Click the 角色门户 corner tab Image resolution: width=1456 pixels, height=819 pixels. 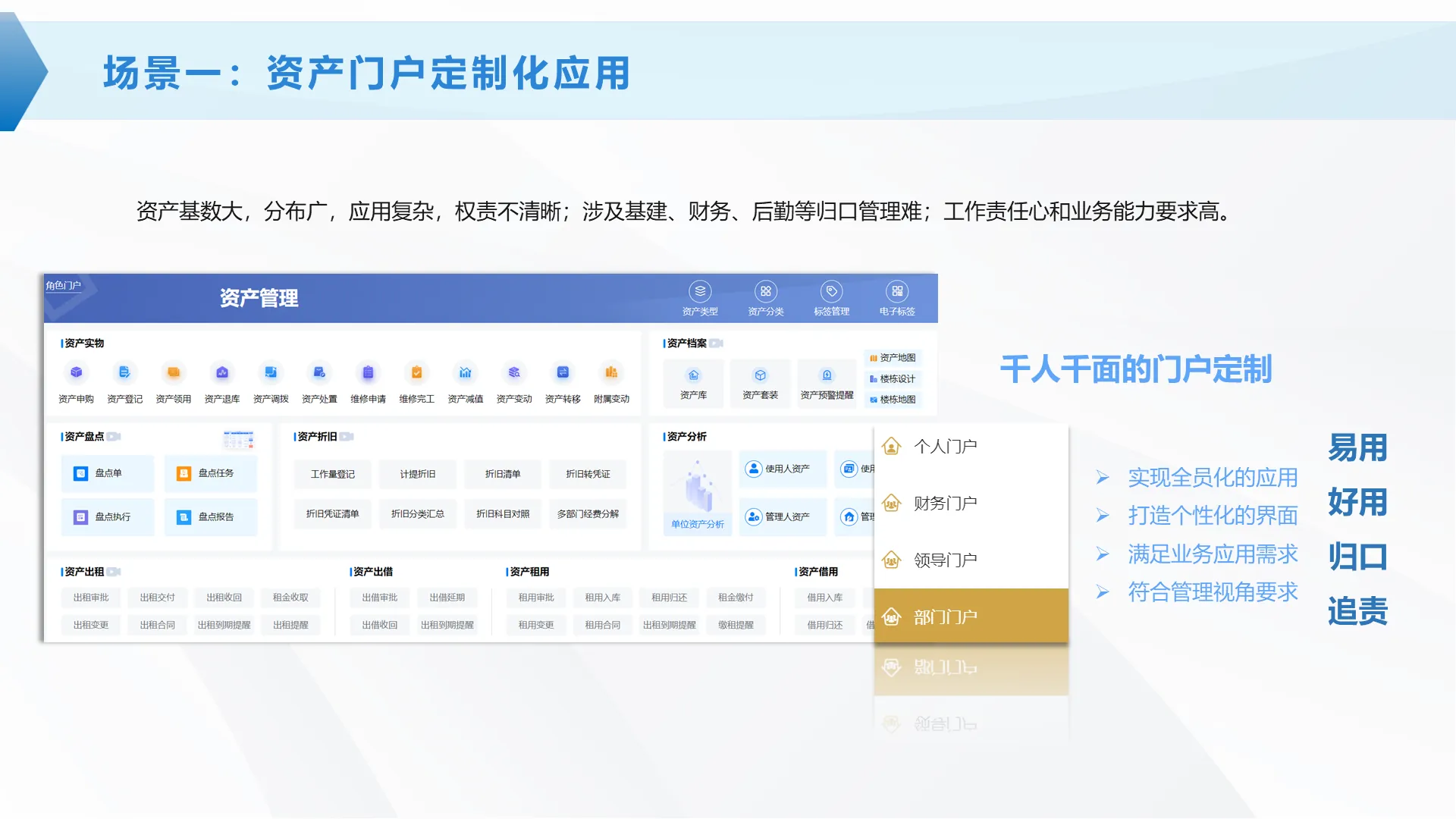pyautogui.click(x=64, y=286)
